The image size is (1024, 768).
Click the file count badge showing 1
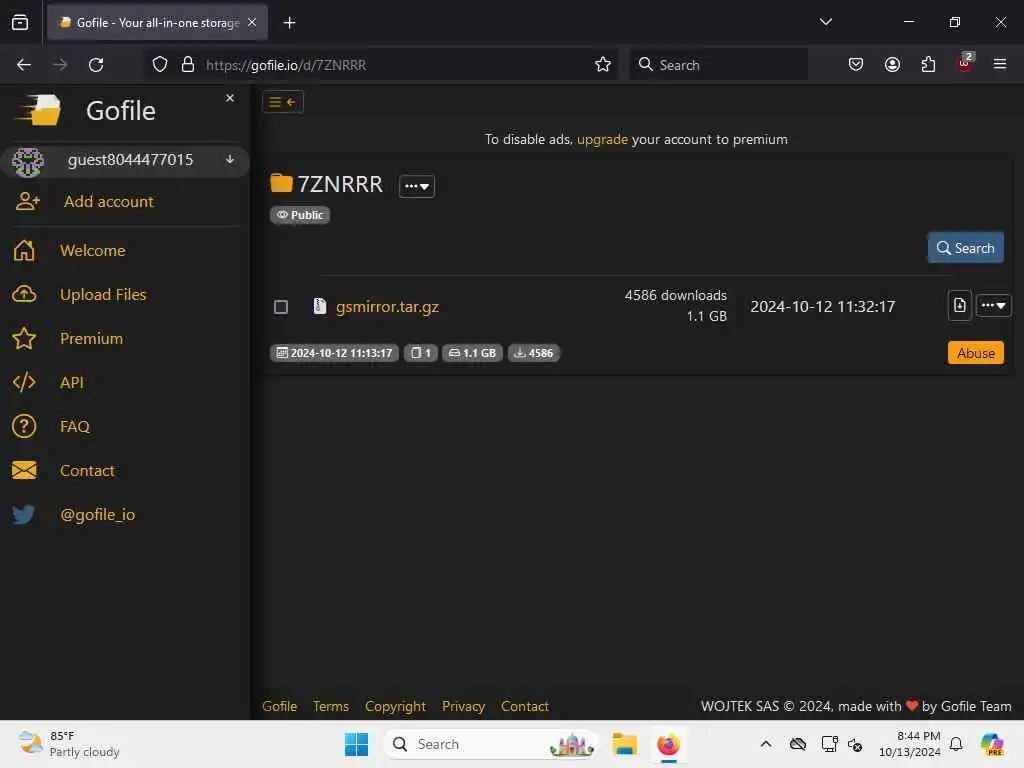pos(421,353)
